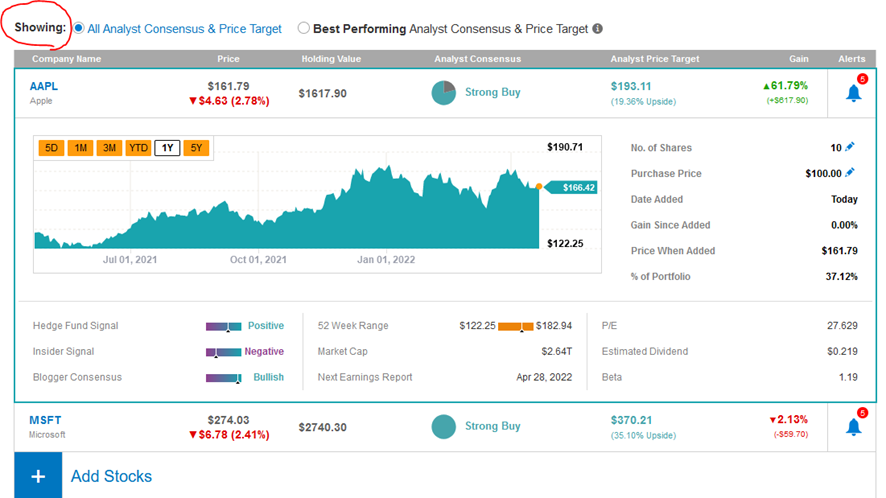Click the info icon beside Best Performing option
The width and height of the screenshot is (886, 498).
(597, 29)
